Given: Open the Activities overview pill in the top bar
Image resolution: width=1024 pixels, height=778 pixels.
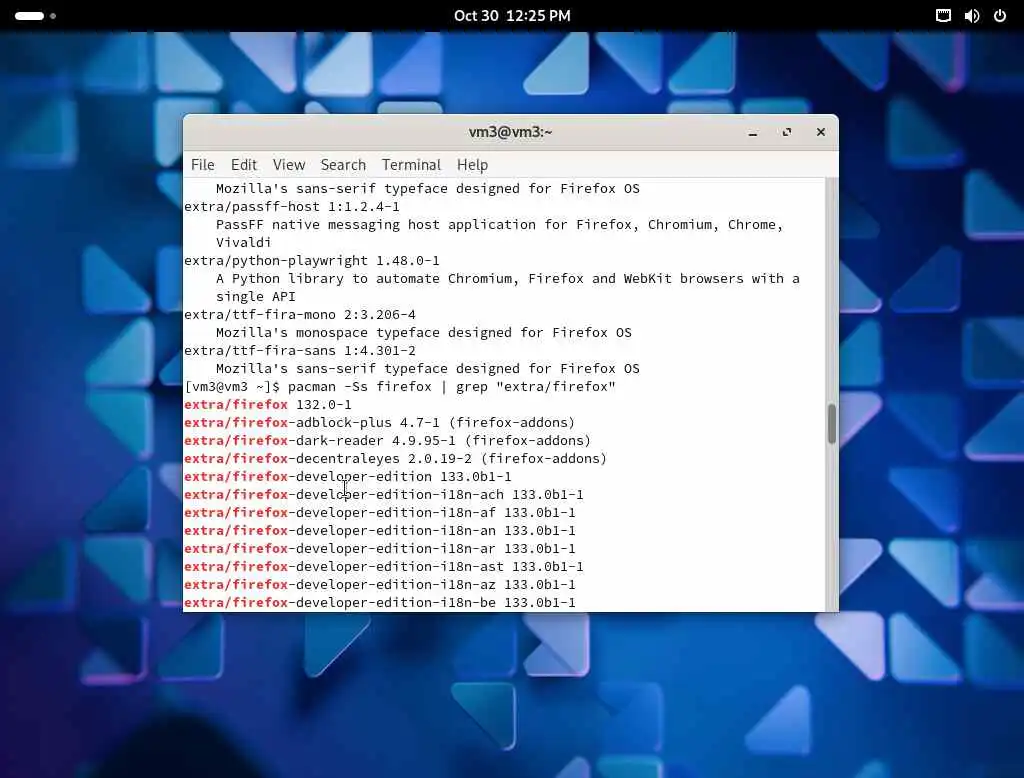Looking at the screenshot, I should pyautogui.click(x=35, y=16).
